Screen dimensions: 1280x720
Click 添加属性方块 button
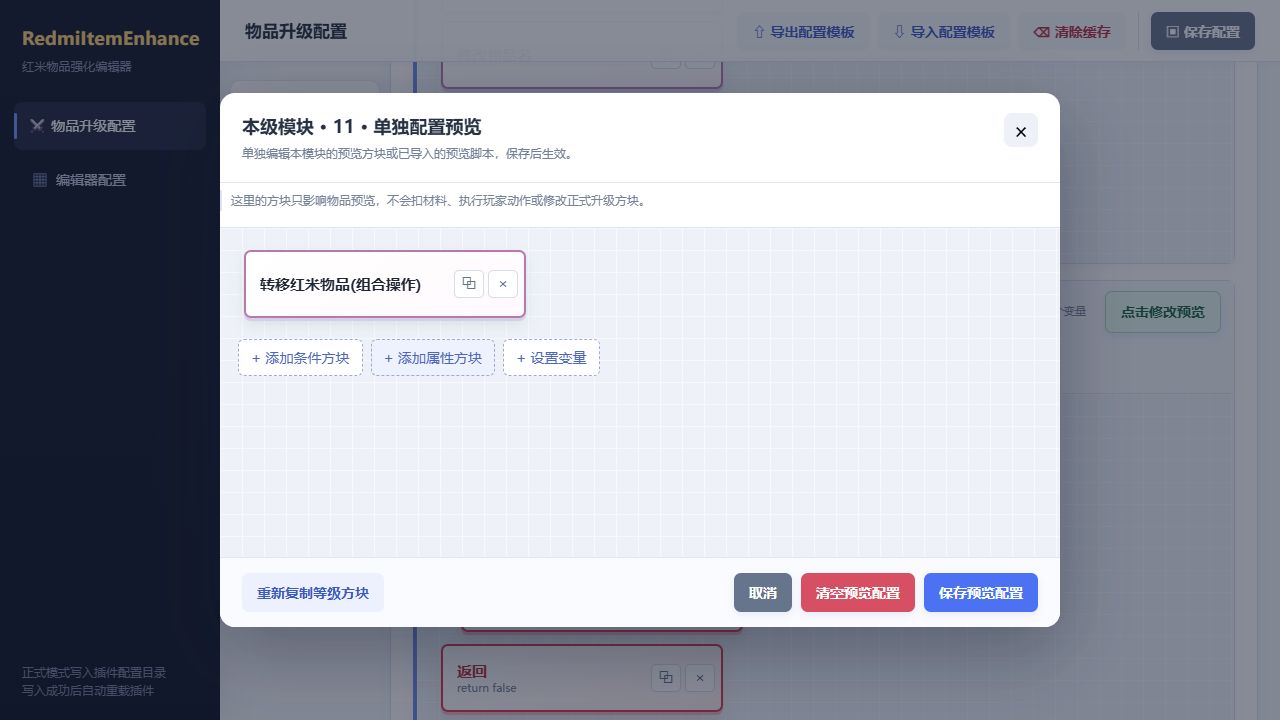click(433, 358)
